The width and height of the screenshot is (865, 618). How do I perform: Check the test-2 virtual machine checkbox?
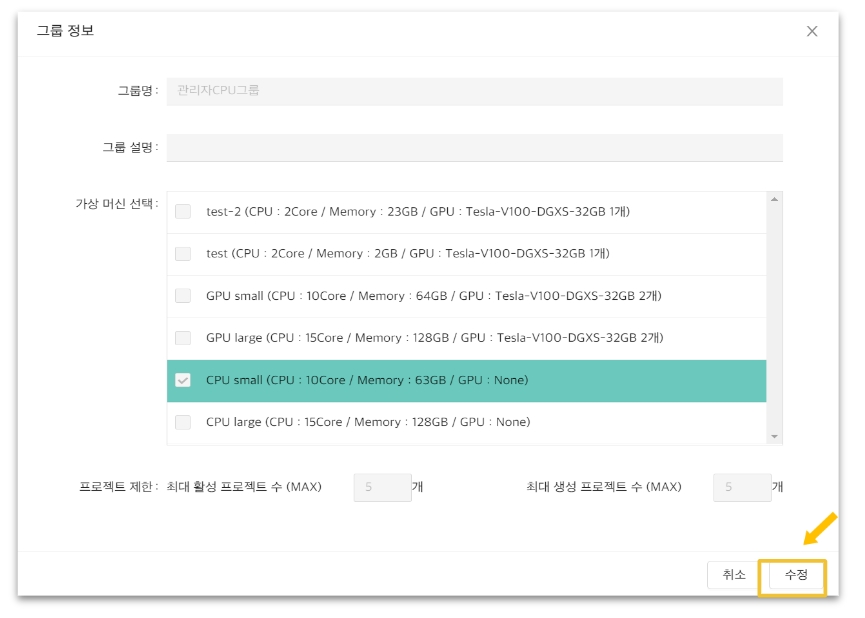[x=183, y=212]
